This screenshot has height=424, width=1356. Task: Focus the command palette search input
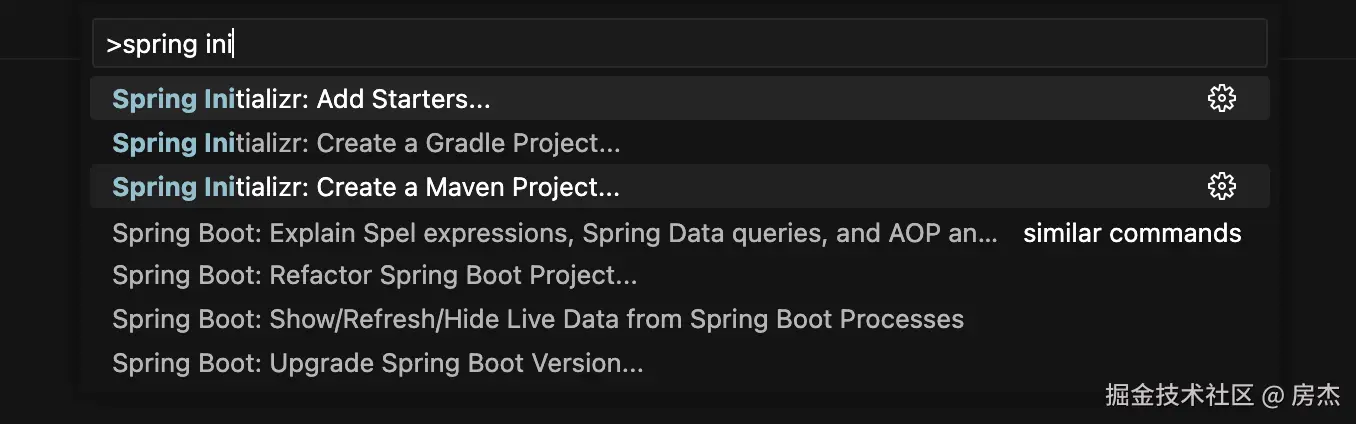click(x=700, y=45)
